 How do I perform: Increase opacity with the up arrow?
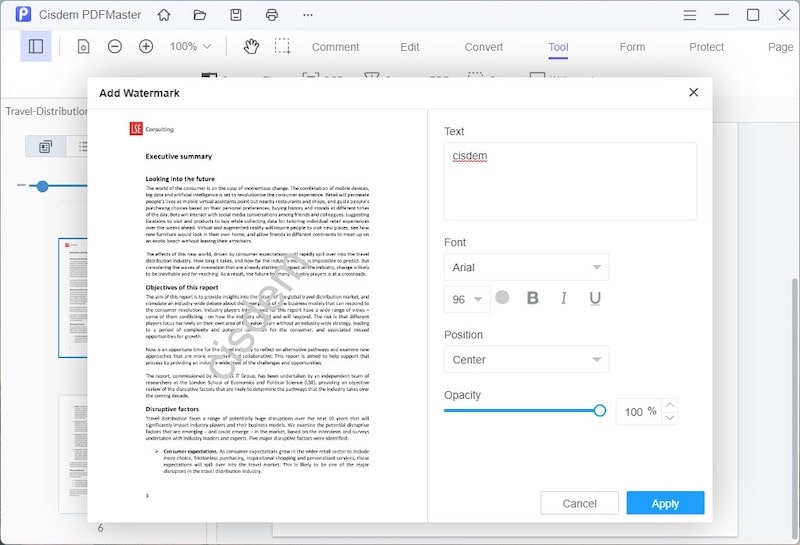pos(669,405)
